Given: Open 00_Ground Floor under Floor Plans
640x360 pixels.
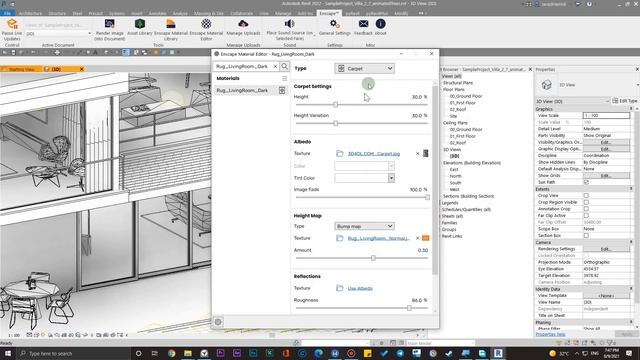Looking at the screenshot, I should pyautogui.click(x=466, y=96).
